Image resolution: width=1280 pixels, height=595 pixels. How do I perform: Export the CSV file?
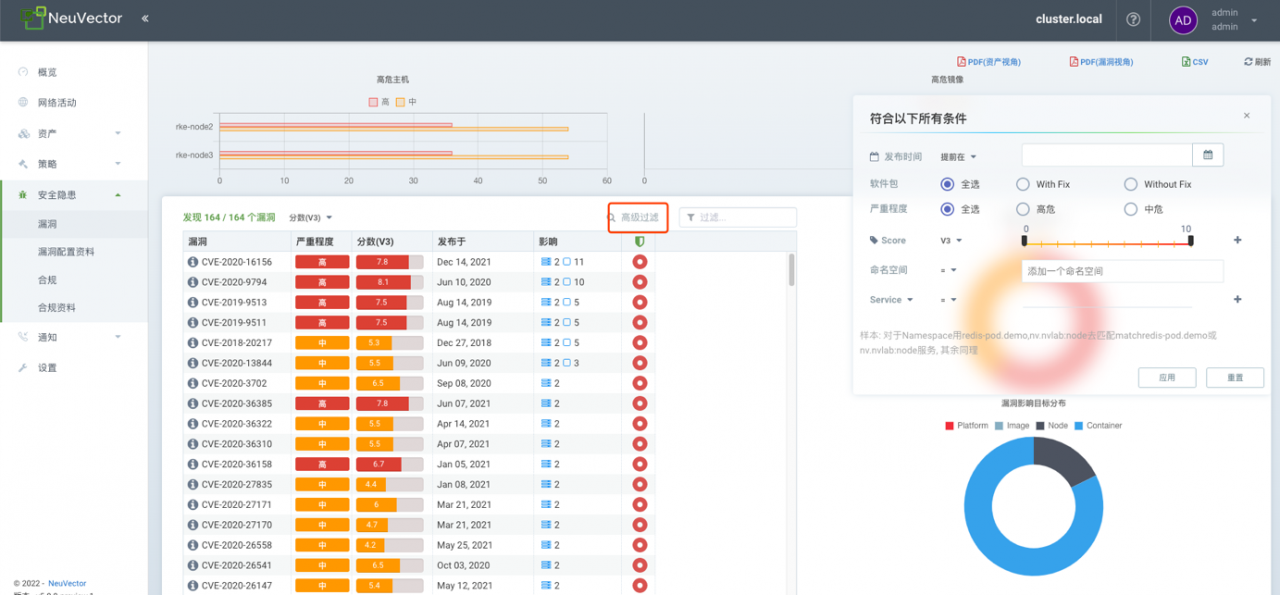coord(1195,62)
